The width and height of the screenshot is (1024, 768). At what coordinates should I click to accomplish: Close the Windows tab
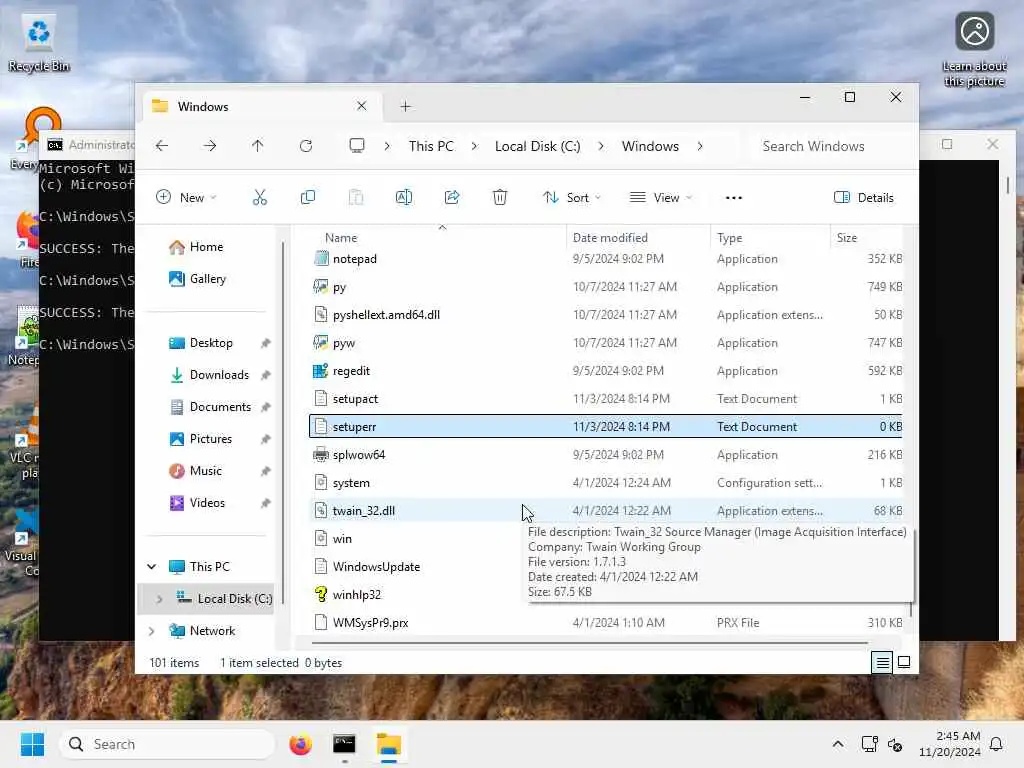362,106
